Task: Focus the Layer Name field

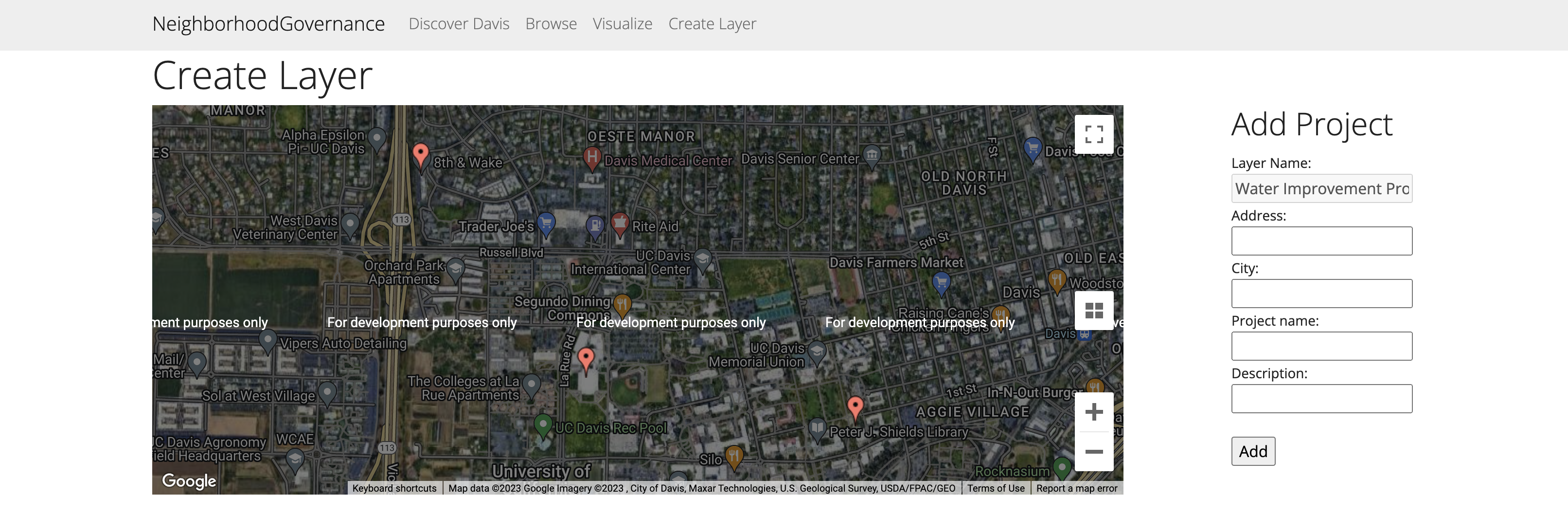Action: [x=1321, y=188]
